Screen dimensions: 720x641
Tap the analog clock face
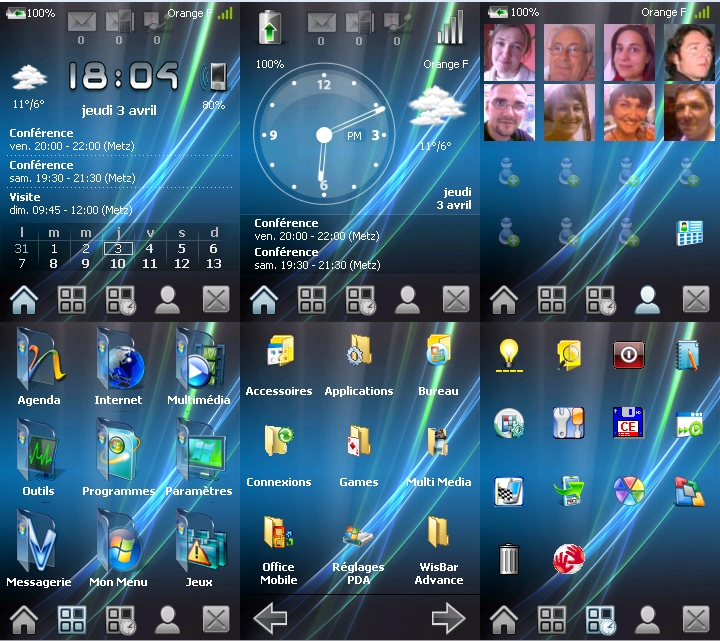[324, 135]
